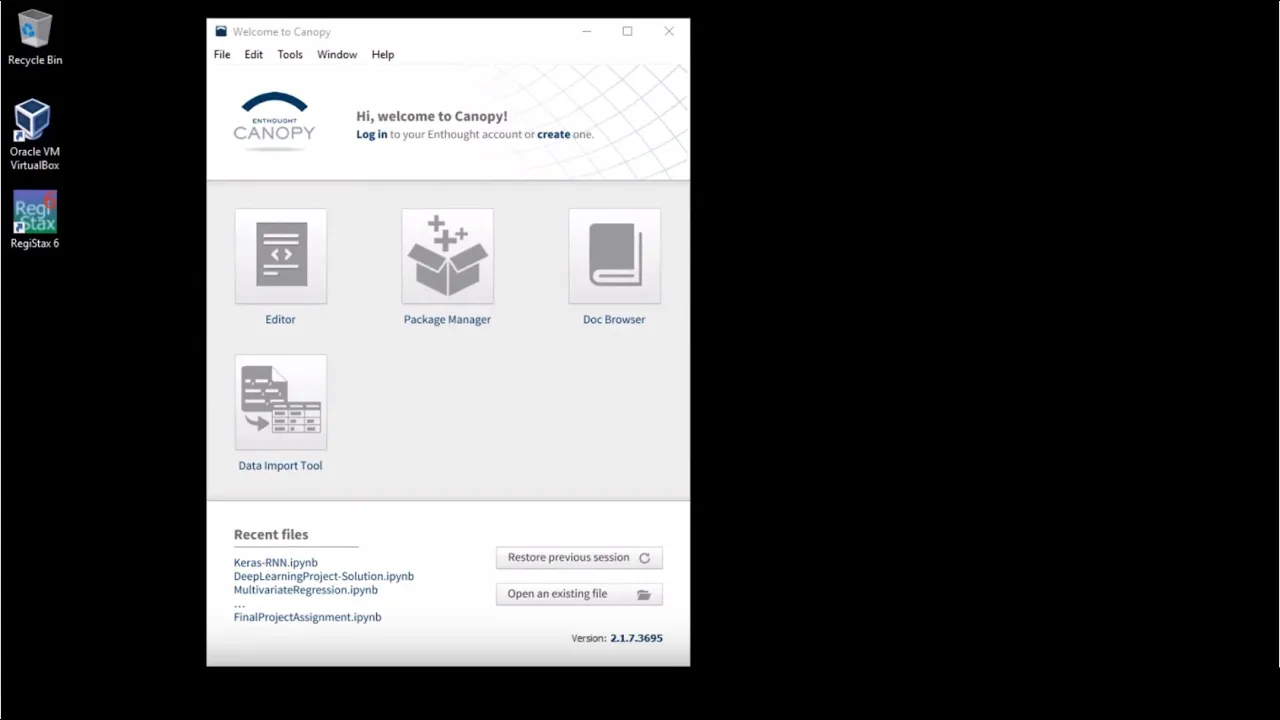1280x720 pixels.
Task: Click the Enthought Canopy logo
Action: [x=274, y=121]
